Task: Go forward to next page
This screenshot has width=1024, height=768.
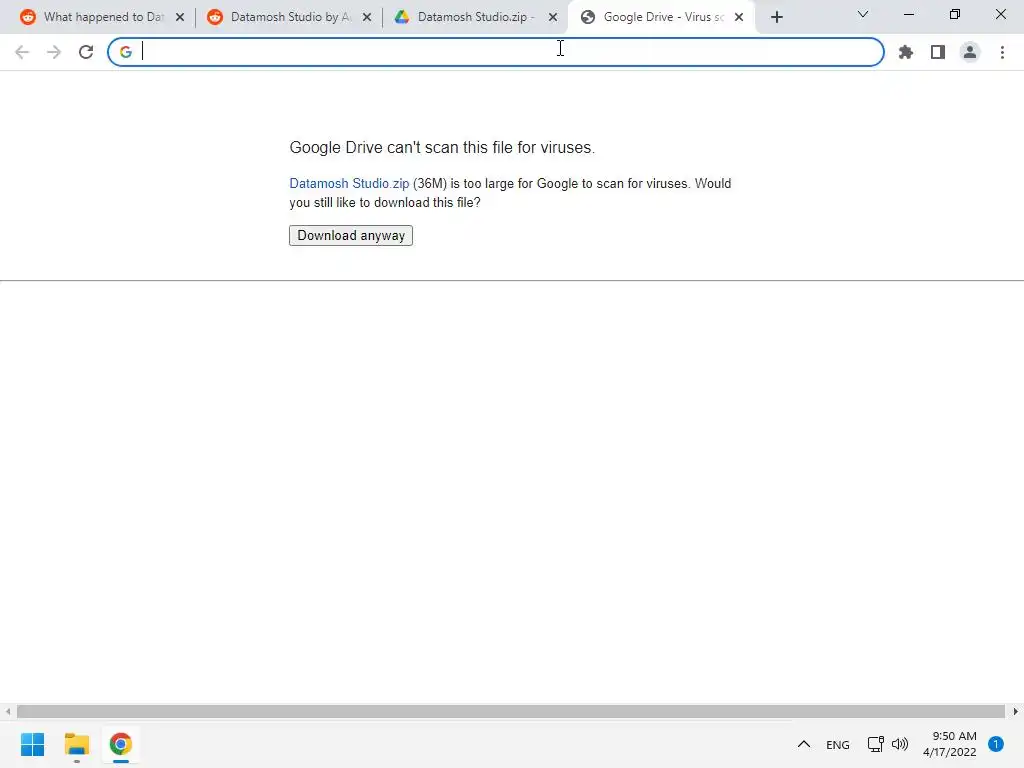Action: pos(54,52)
